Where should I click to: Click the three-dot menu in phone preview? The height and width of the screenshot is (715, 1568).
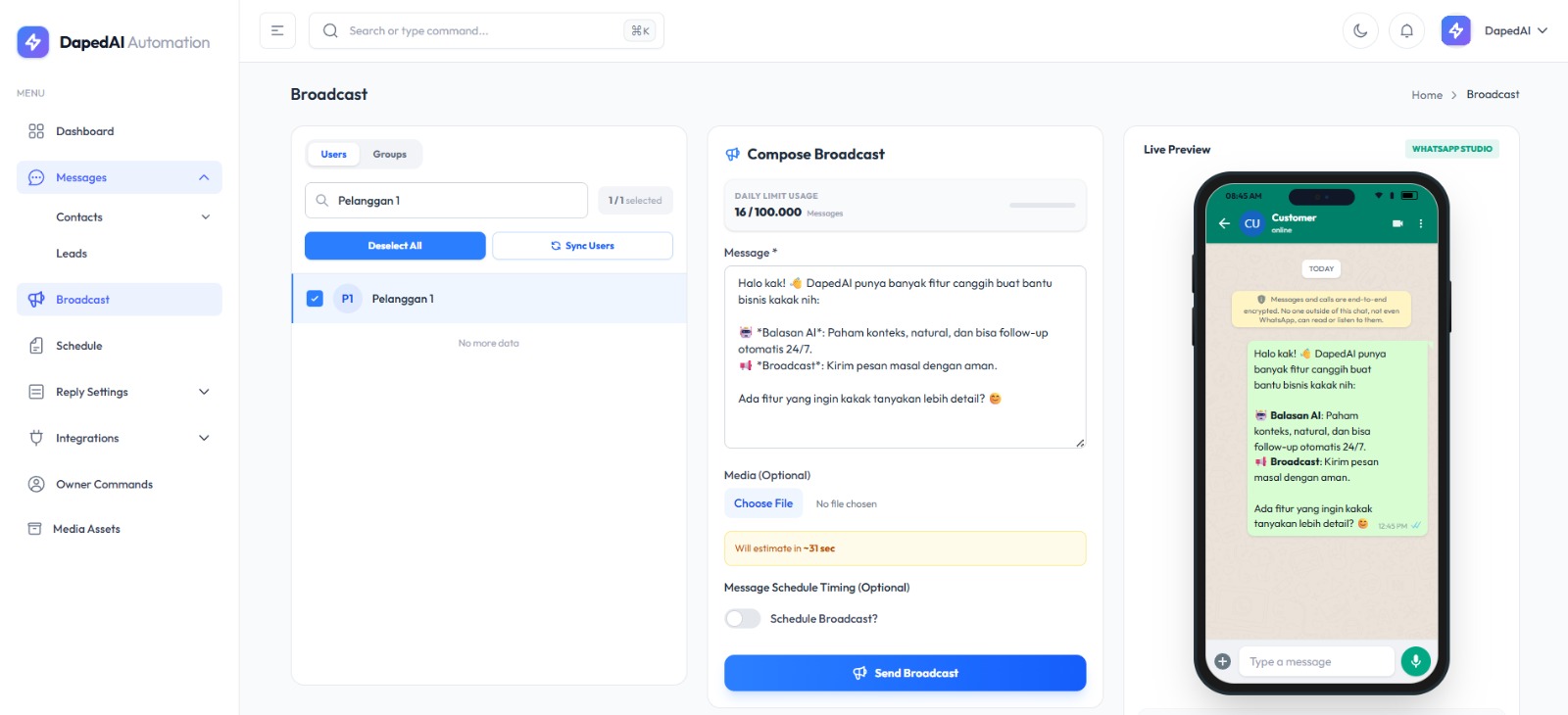1420,223
